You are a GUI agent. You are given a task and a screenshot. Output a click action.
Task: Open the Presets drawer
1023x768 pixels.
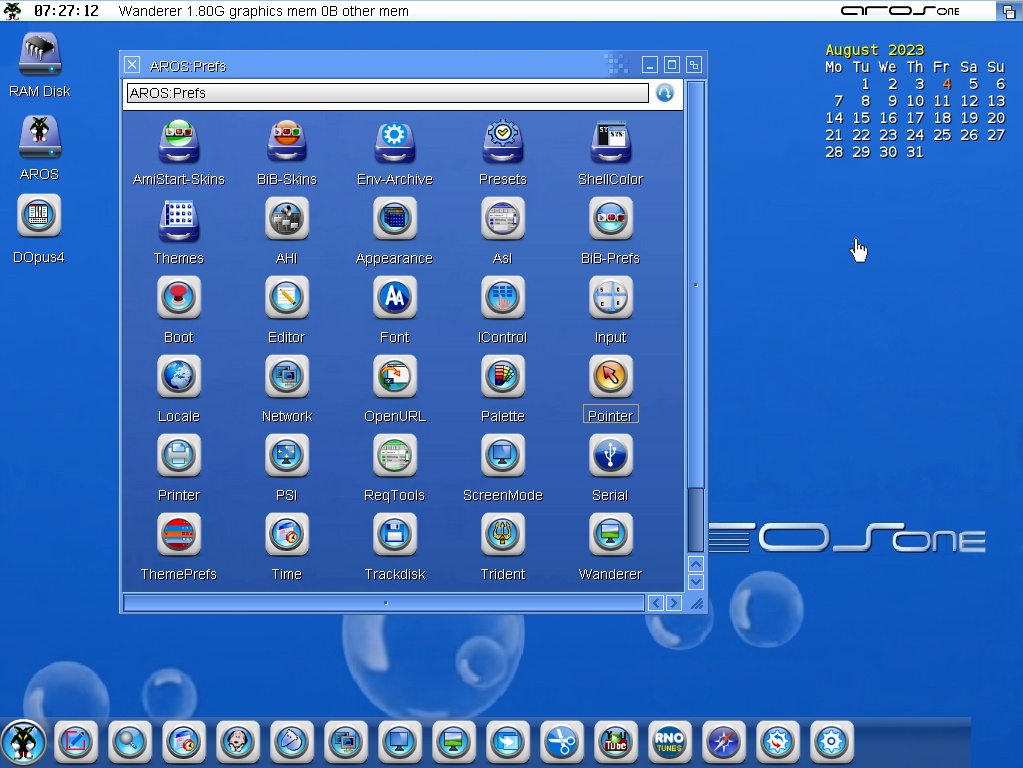pos(502,142)
